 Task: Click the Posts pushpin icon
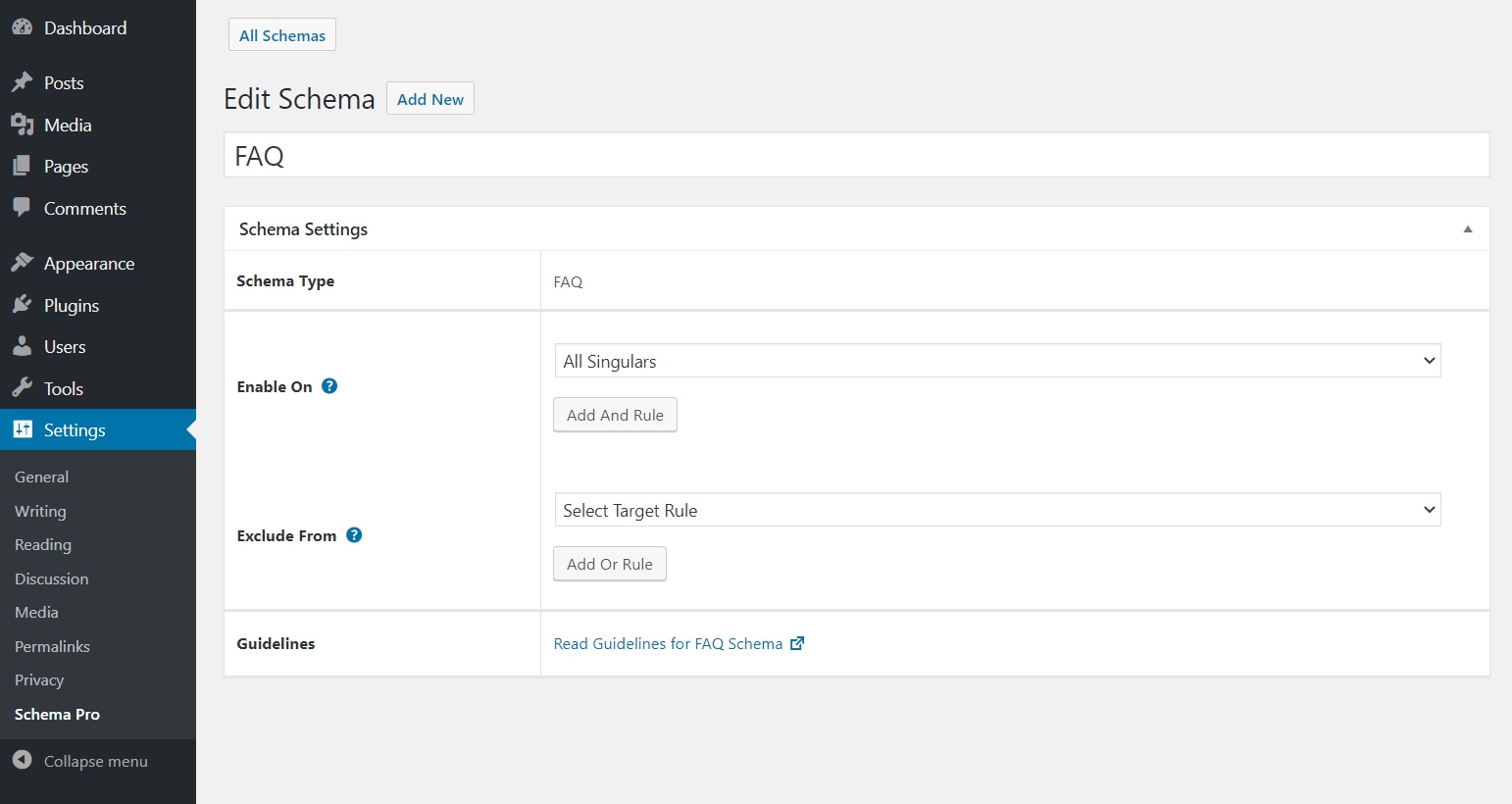(x=23, y=82)
